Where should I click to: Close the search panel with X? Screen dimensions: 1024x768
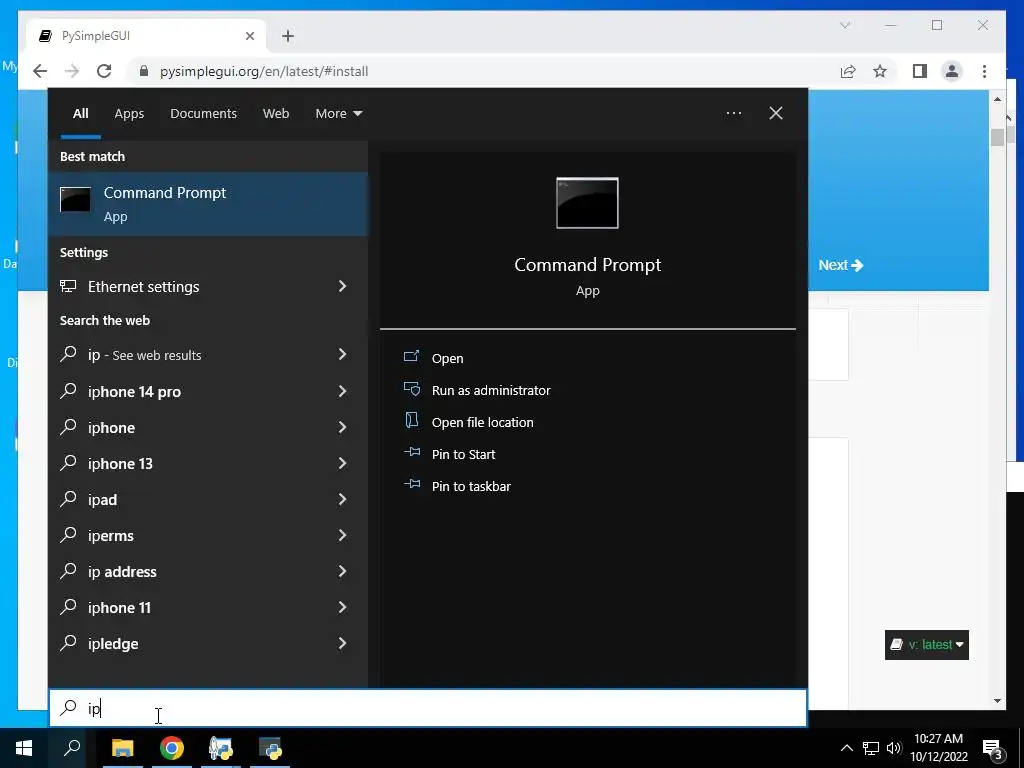click(x=776, y=113)
